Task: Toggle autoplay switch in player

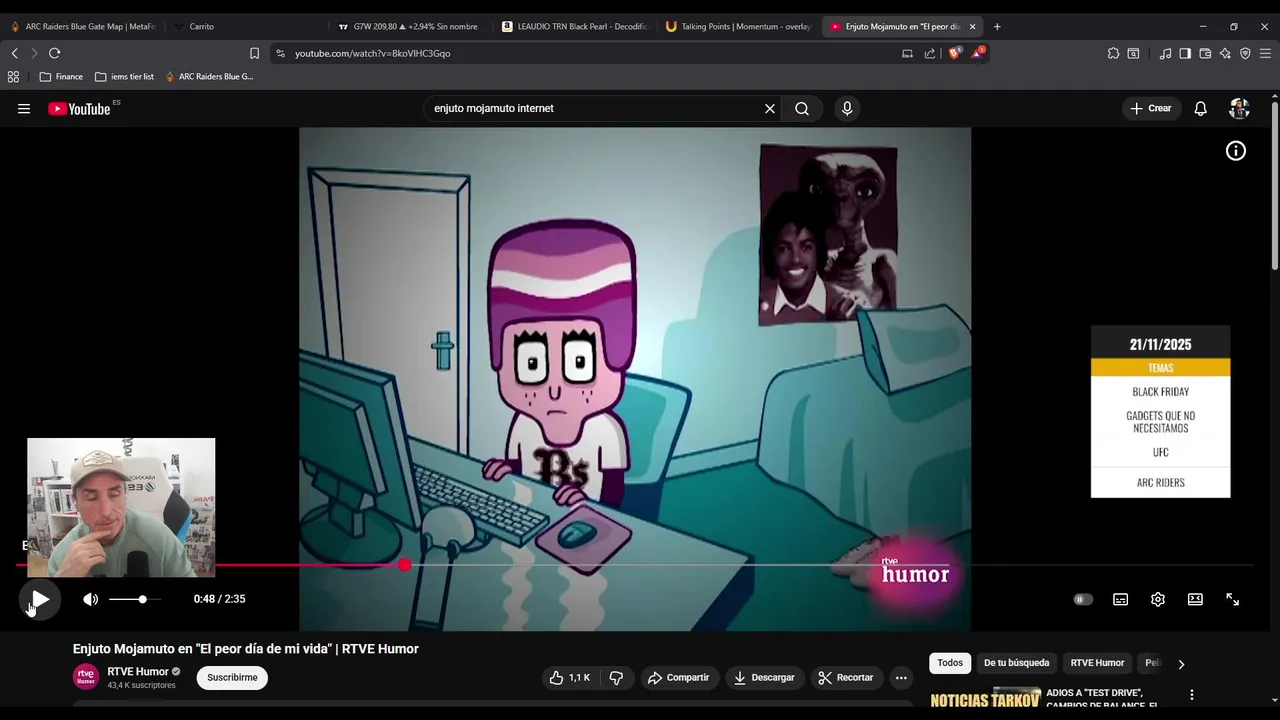Action: click(x=1082, y=599)
